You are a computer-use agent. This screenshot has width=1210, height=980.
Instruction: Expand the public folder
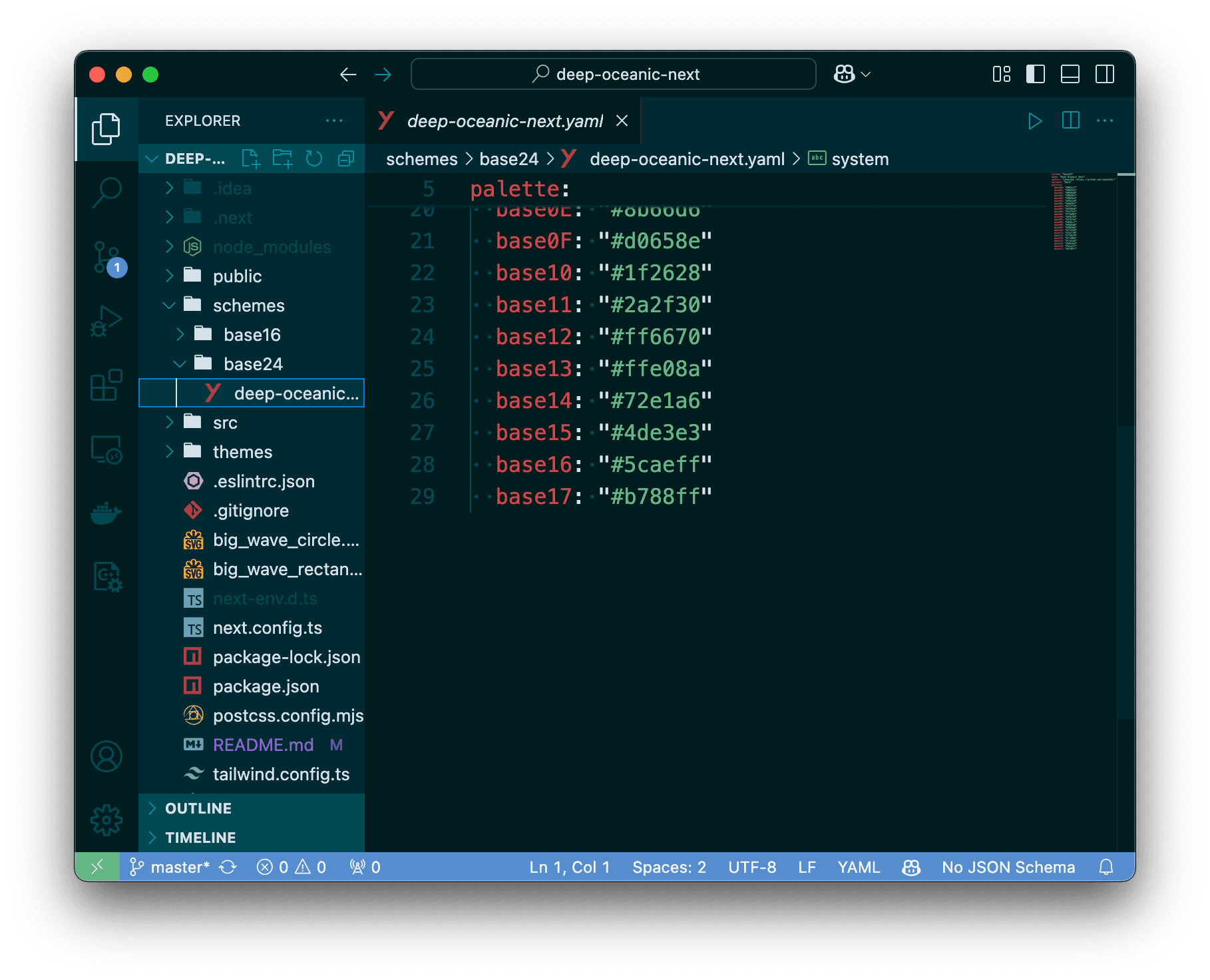252,276
